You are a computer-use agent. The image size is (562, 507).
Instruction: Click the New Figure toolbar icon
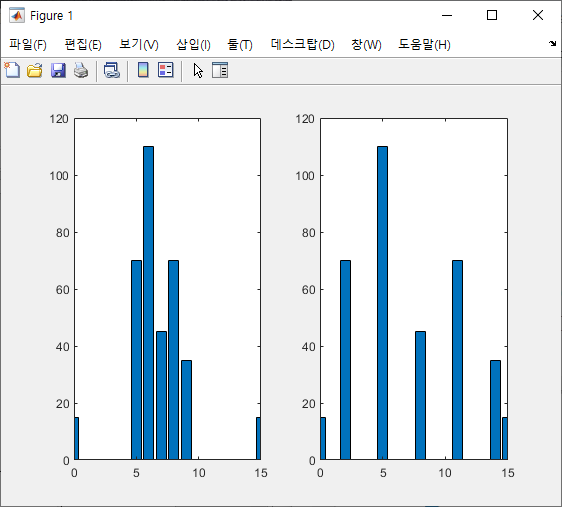click(x=12, y=70)
